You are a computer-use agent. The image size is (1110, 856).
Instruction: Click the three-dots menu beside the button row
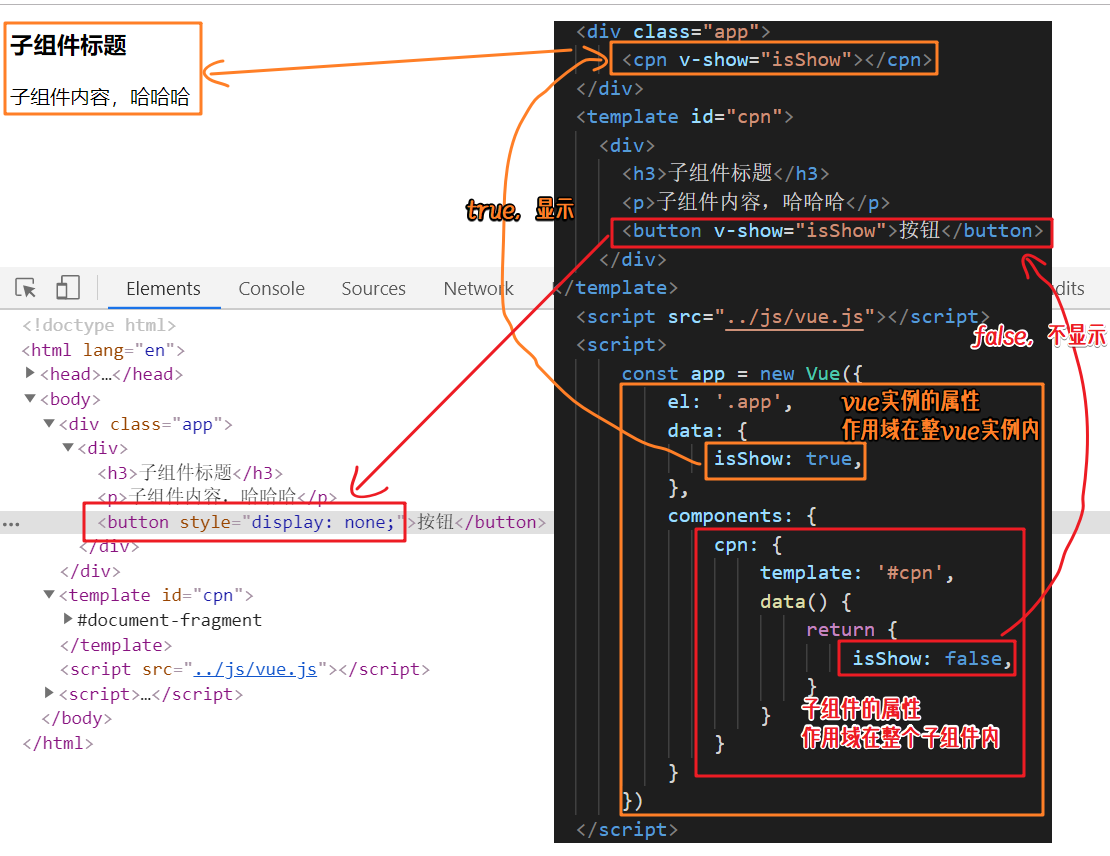[x=11, y=524]
